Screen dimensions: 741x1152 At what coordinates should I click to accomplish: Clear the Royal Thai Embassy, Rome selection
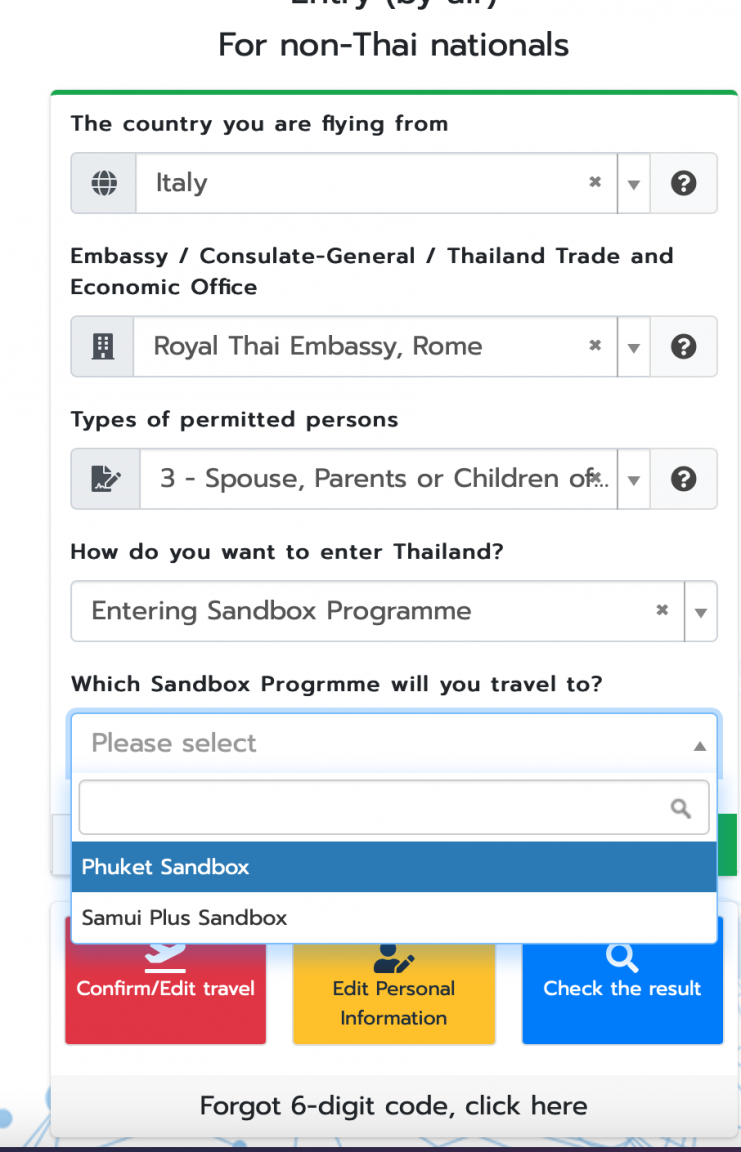tap(595, 345)
